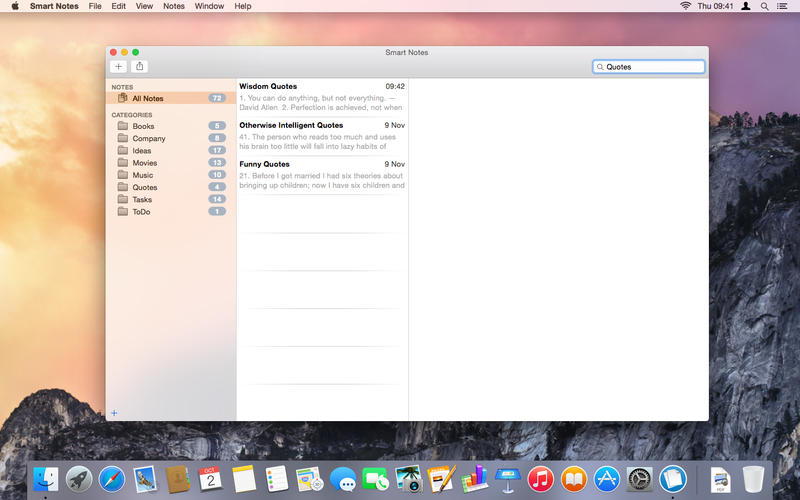
Task: Click the share button in toolbar
Action: 140,67
